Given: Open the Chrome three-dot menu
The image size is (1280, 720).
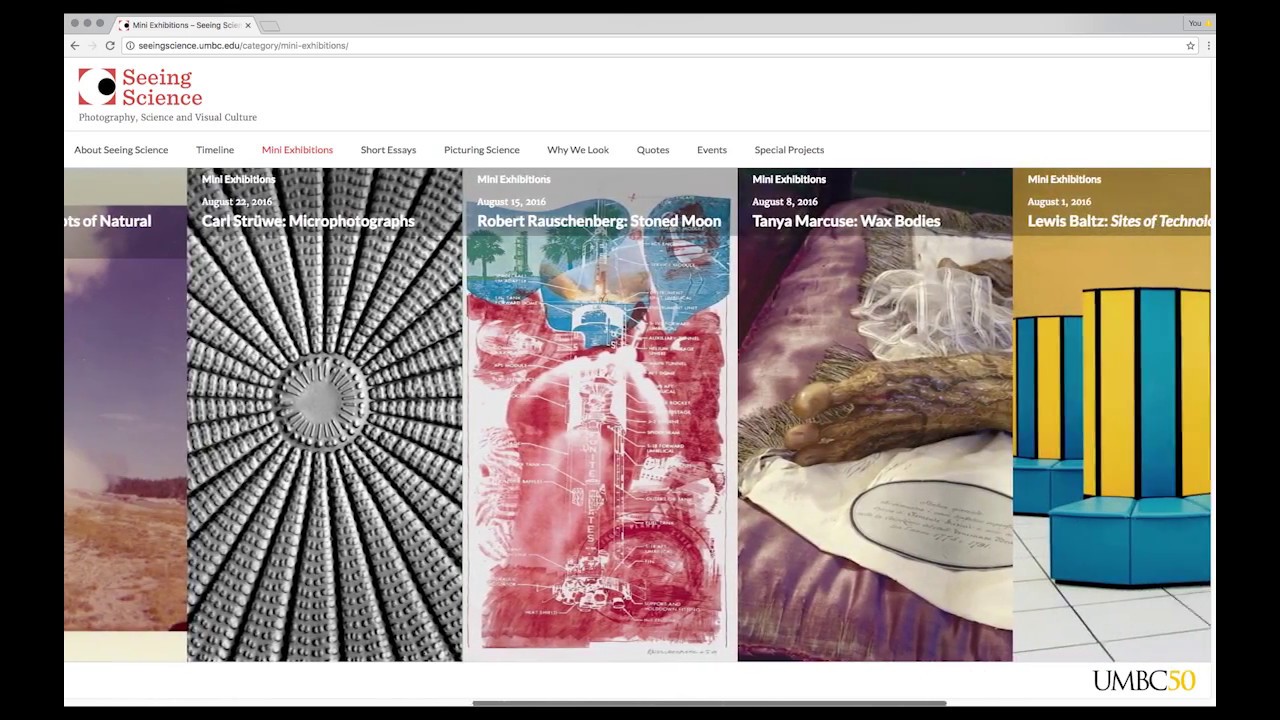Looking at the screenshot, I should tap(1208, 45).
